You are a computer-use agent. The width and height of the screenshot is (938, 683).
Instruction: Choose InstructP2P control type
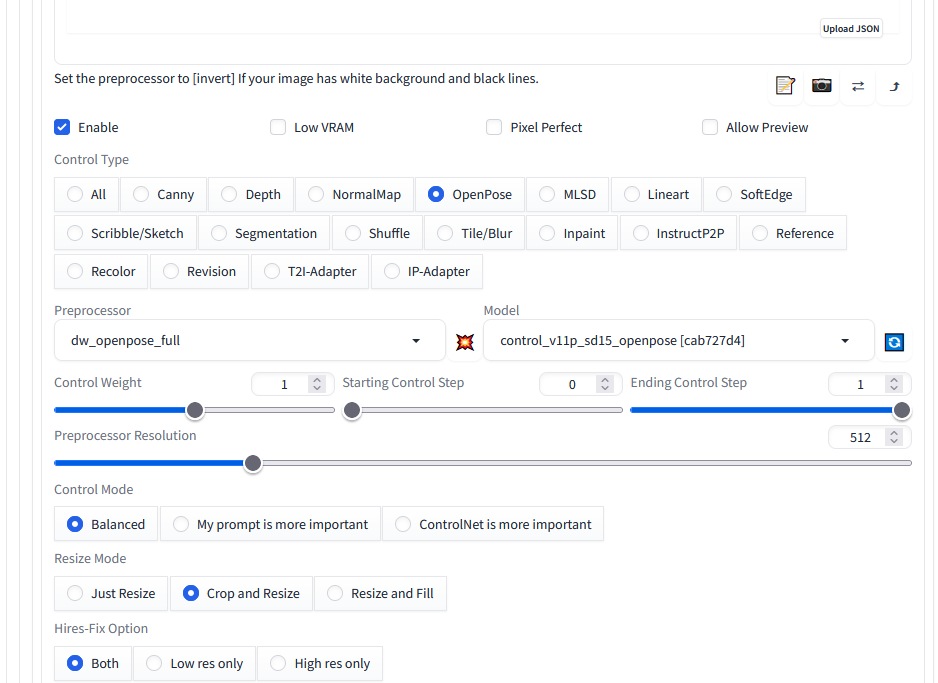click(x=678, y=233)
